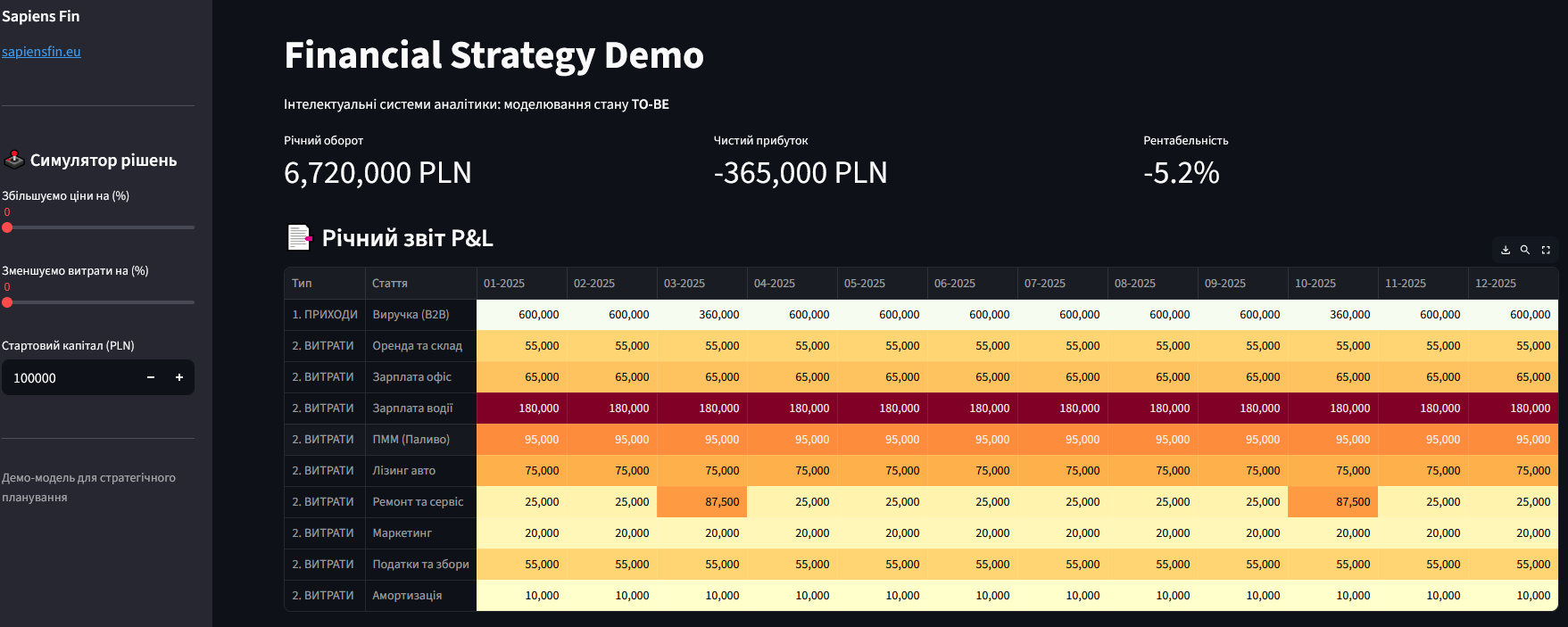Select the Амортизація cell for 12-2025
The width and height of the screenshot is (1568, 627).
1513,596
